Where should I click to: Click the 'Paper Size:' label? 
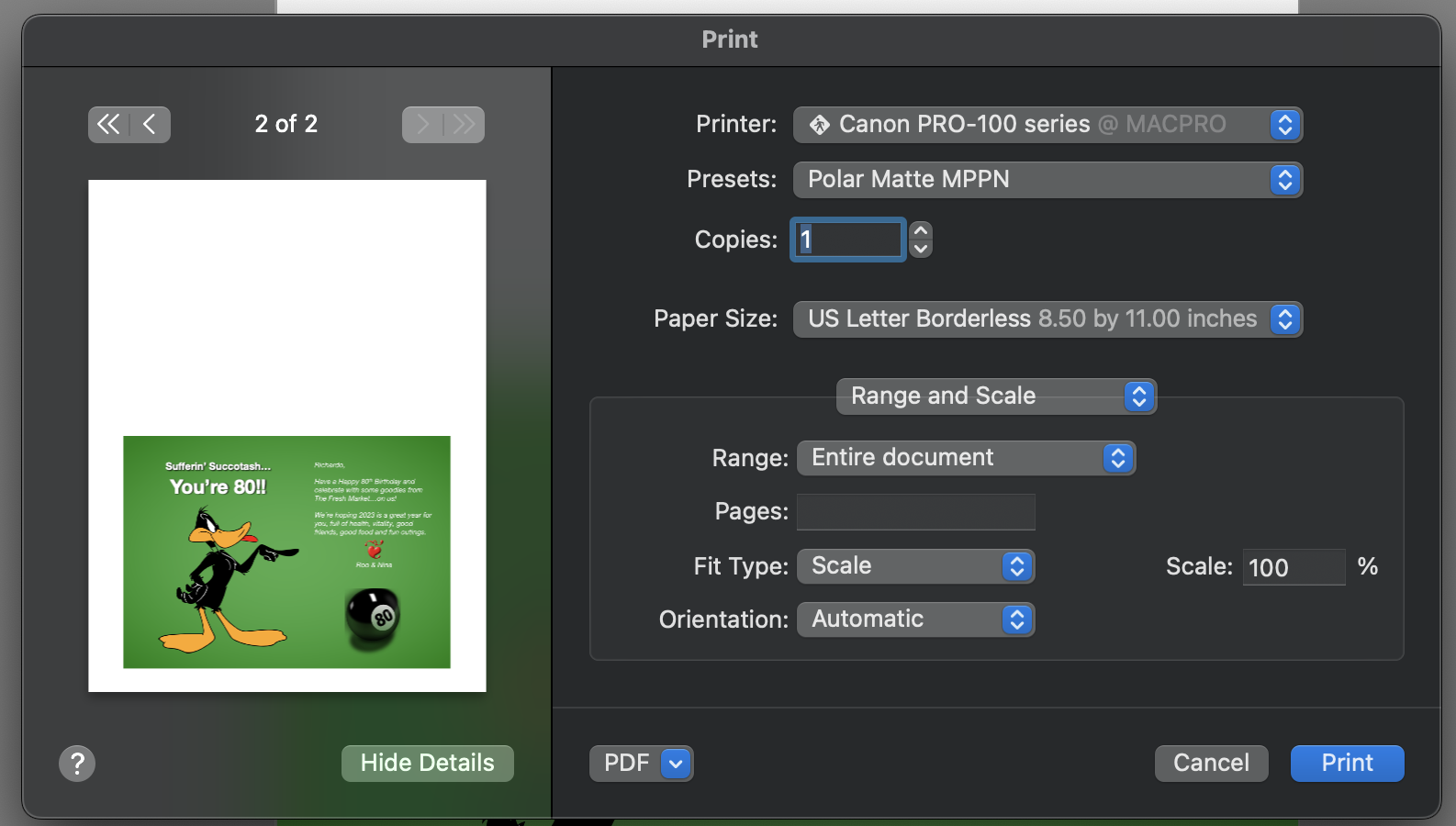pos(715,319)
